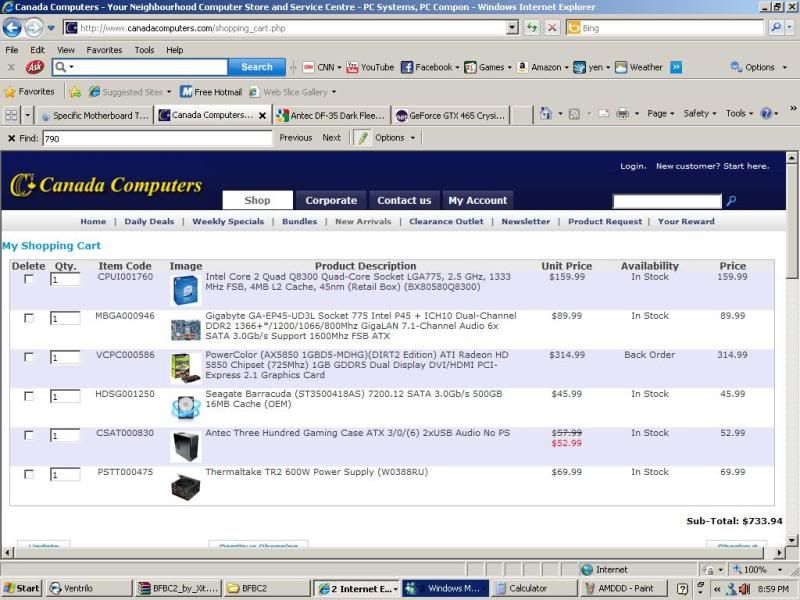Viewport: 800px width, 600px height.
Task: Click the Favorites star button
Action: 30,92
